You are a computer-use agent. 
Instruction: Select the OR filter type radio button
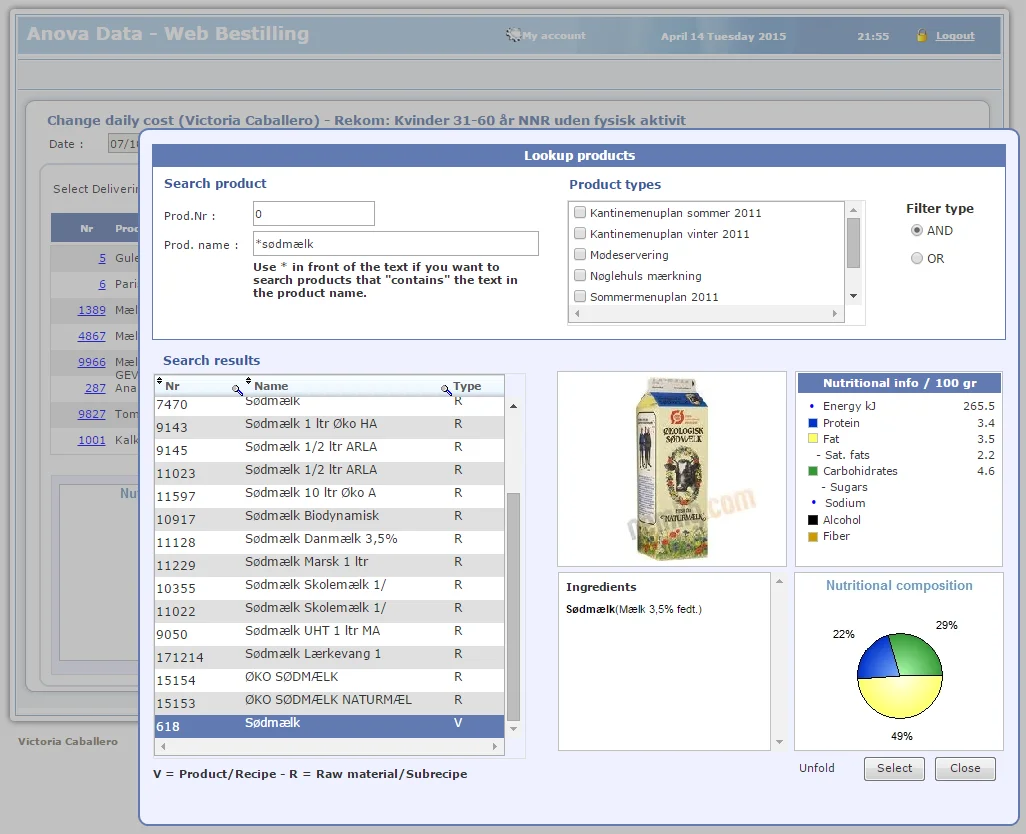pos(917,258)
